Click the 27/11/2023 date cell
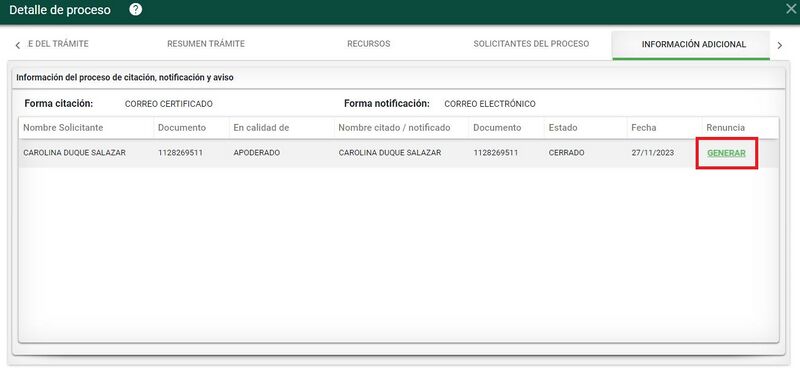Viewport: 800px width, 372px height. pos(653,153)
